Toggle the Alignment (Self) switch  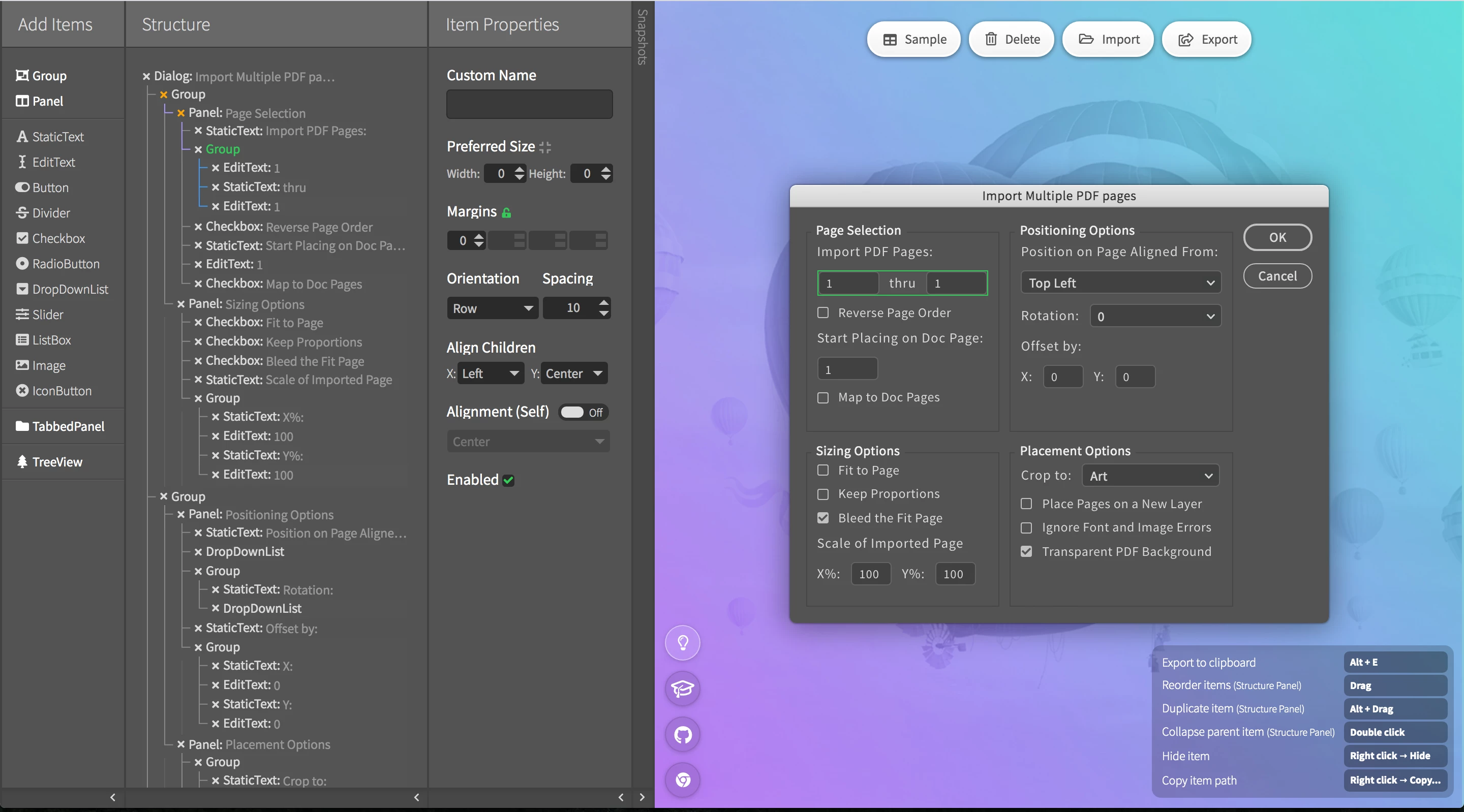click(x=573, y=412)
